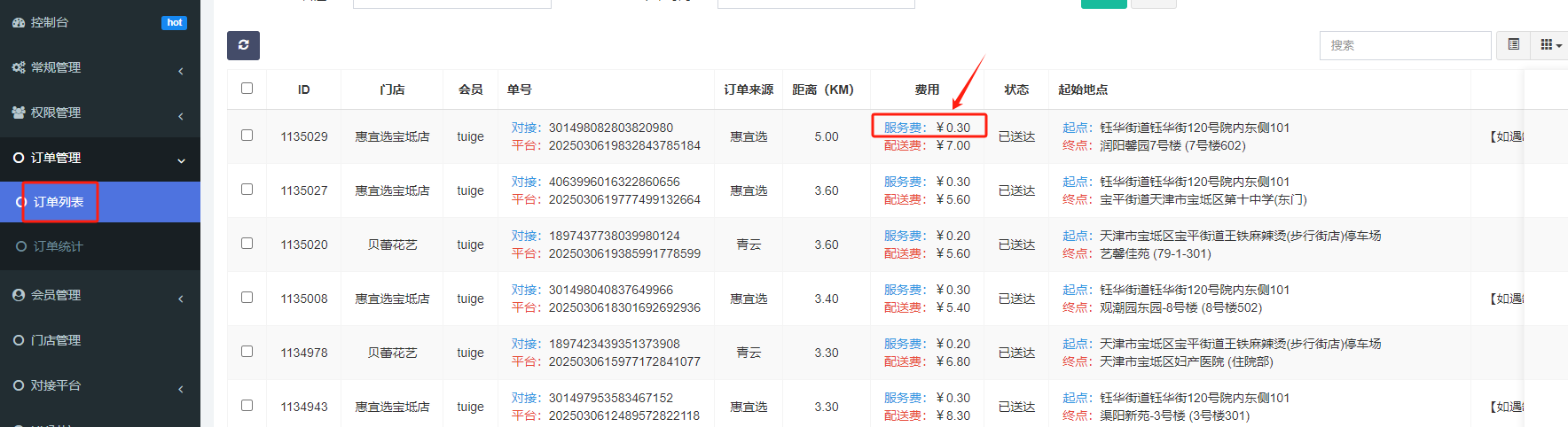Click the ID column header

point(304,89)
